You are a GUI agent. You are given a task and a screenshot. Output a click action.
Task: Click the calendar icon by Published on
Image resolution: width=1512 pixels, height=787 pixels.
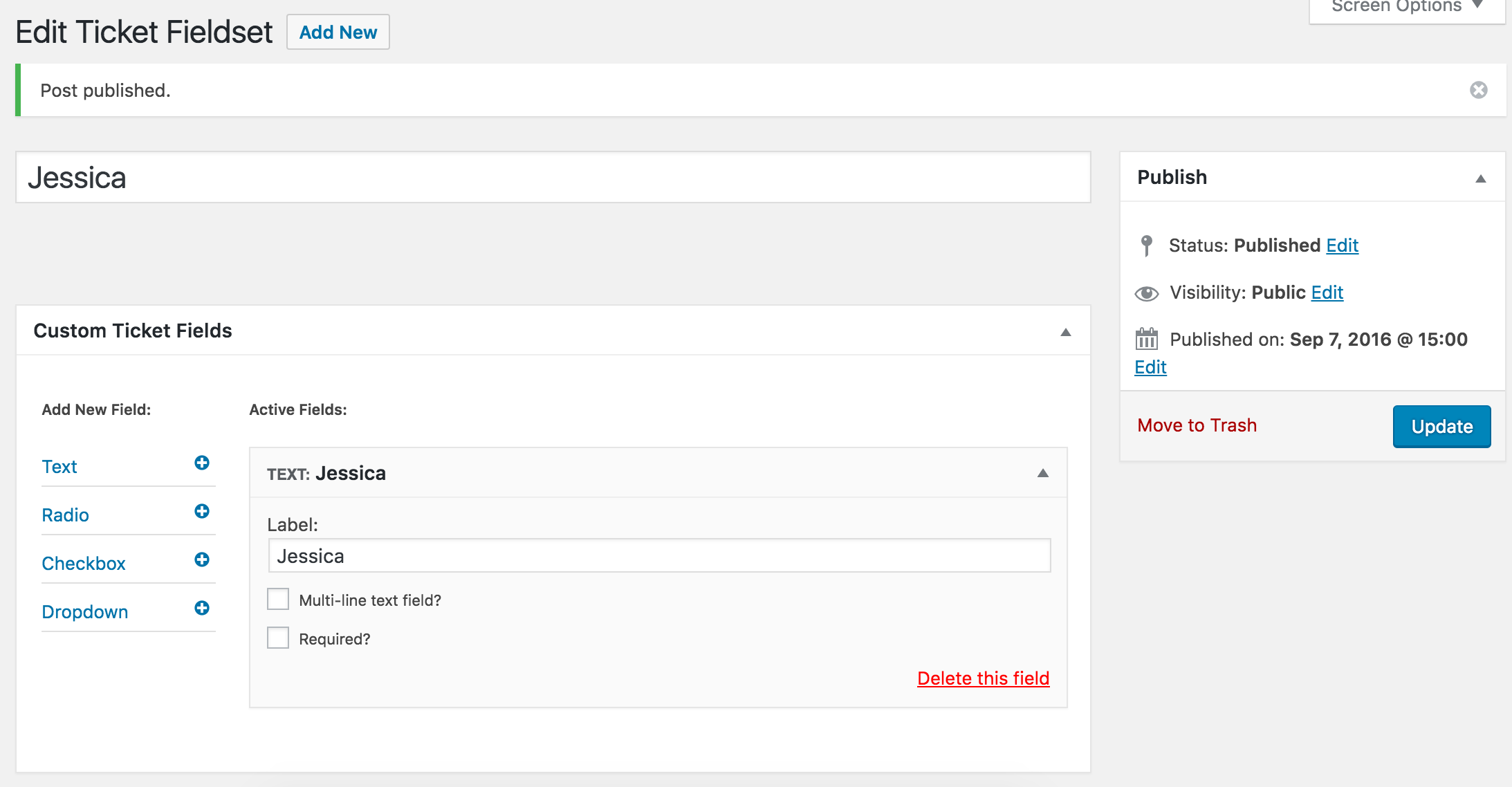1146,339
